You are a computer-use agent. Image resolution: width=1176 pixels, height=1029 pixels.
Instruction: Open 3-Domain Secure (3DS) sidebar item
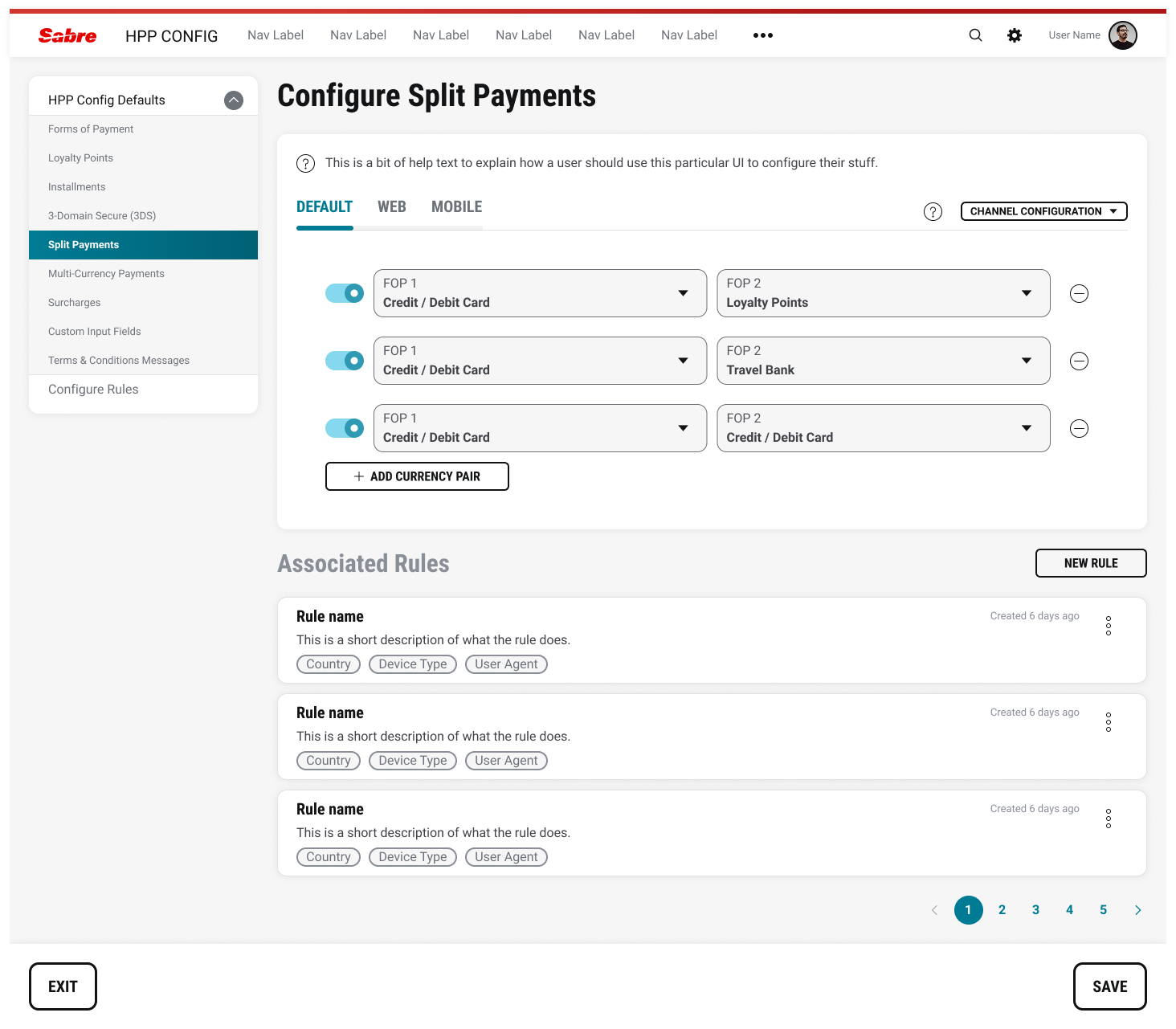click(x=143, y=216)
